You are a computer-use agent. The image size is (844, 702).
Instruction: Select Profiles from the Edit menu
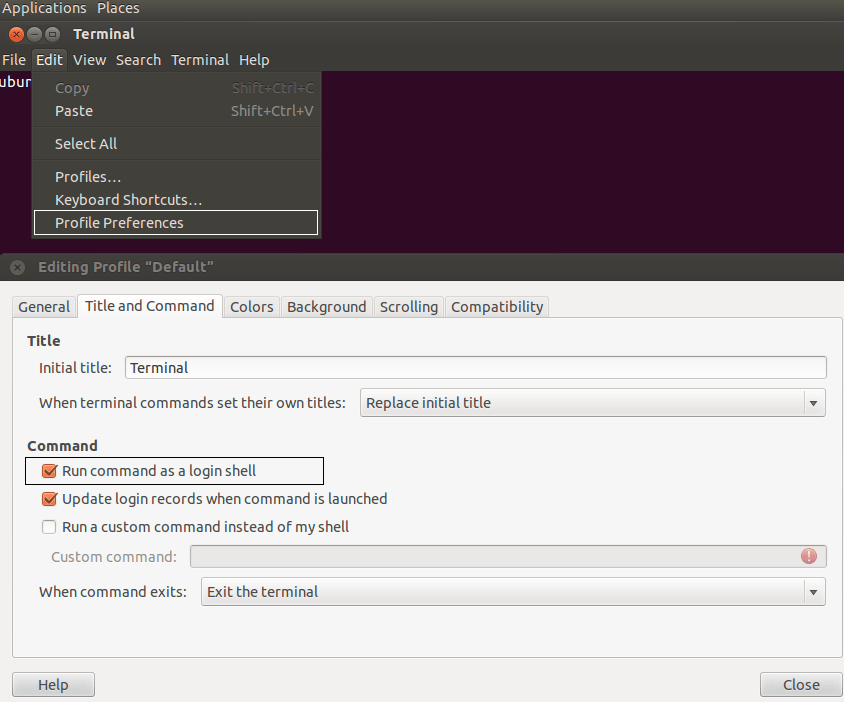tap(87, 176)
